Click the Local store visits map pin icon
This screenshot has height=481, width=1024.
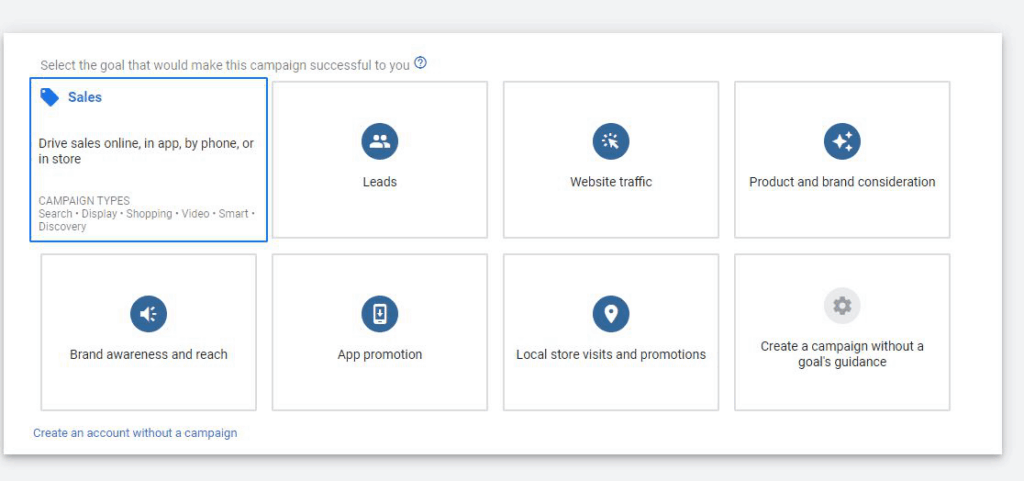[x=611, y=314]
